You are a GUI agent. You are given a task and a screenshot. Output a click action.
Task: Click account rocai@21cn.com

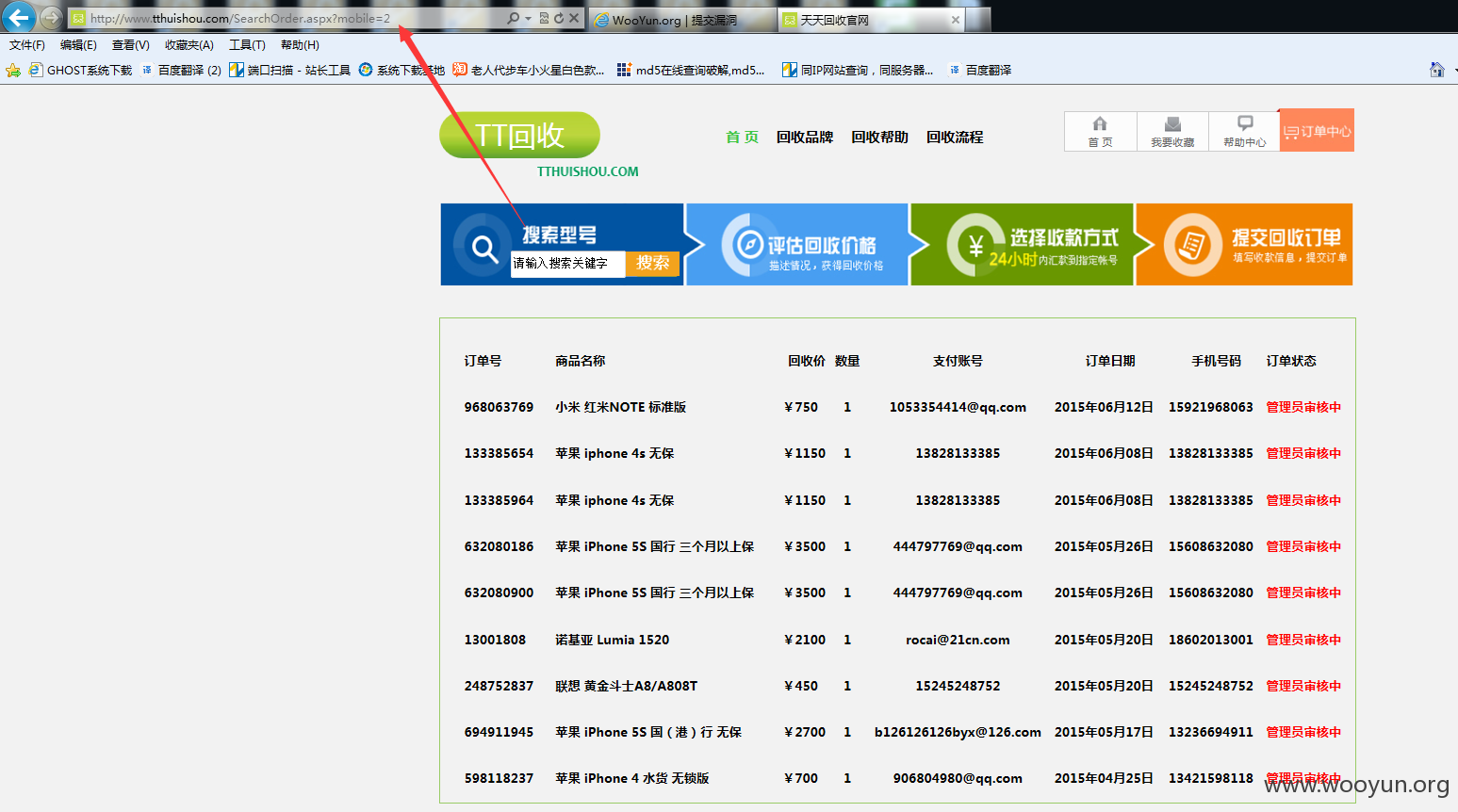(x=958, y=640)
